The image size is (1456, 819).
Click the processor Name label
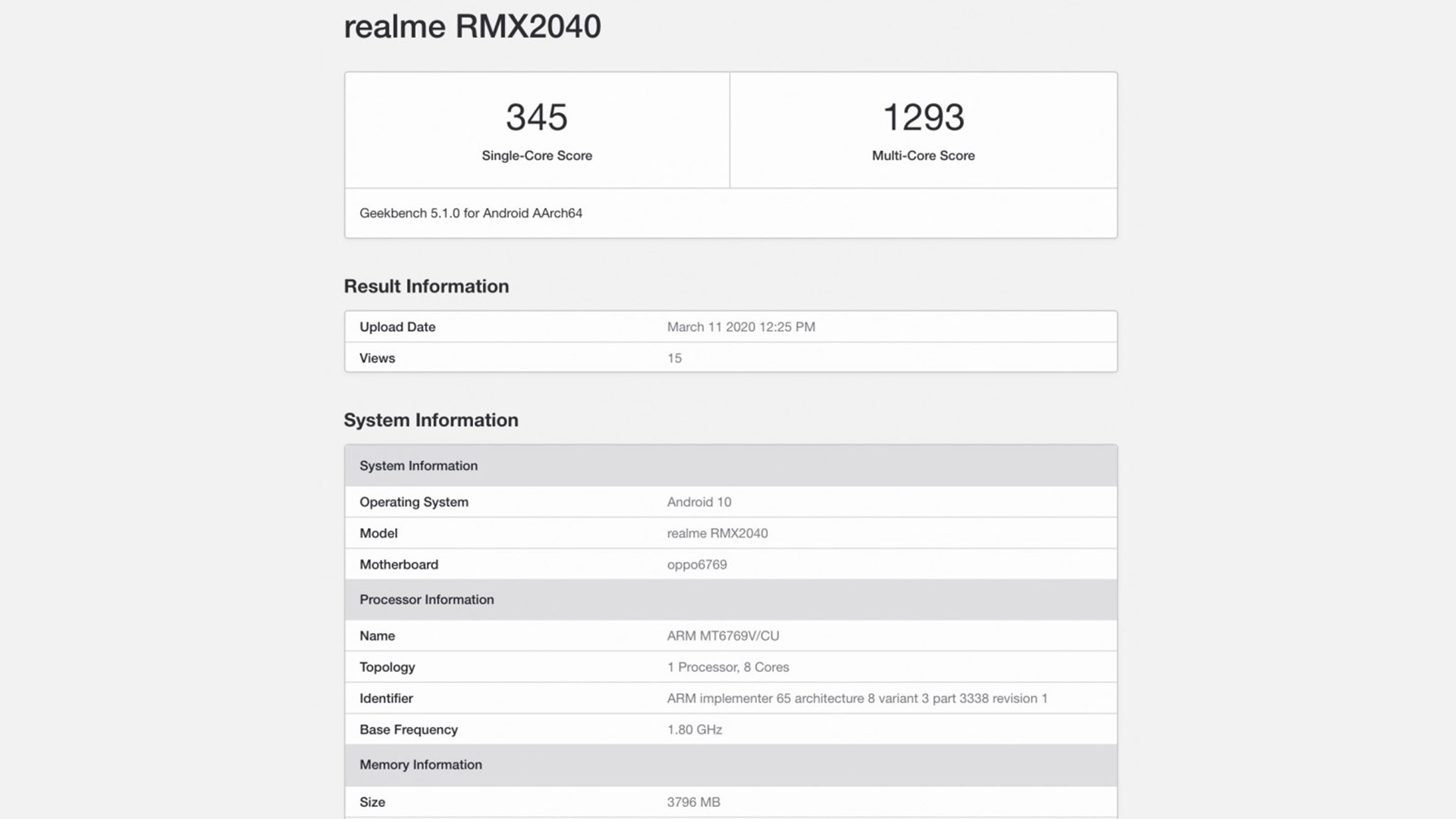tap(377, 635)
